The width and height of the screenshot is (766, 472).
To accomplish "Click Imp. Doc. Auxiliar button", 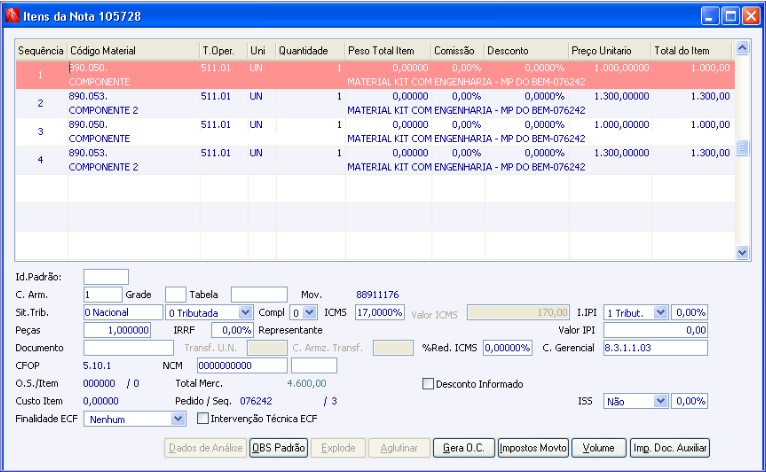I will click(x=670, y=448).
